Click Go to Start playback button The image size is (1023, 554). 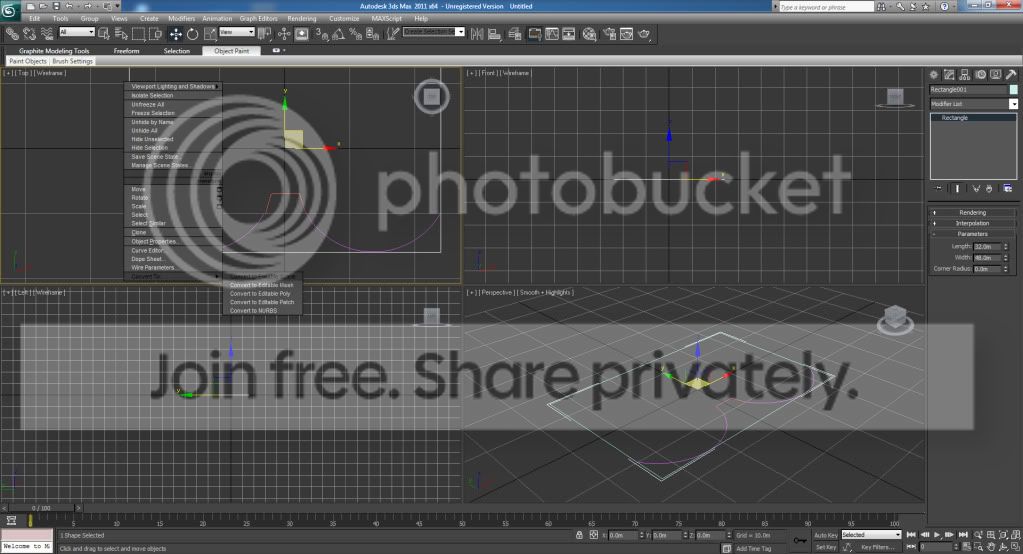point(911,535)
